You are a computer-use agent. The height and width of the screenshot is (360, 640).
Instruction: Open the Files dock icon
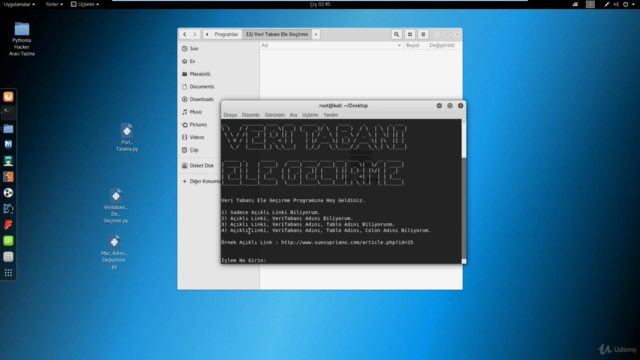(x=8, y=129)
